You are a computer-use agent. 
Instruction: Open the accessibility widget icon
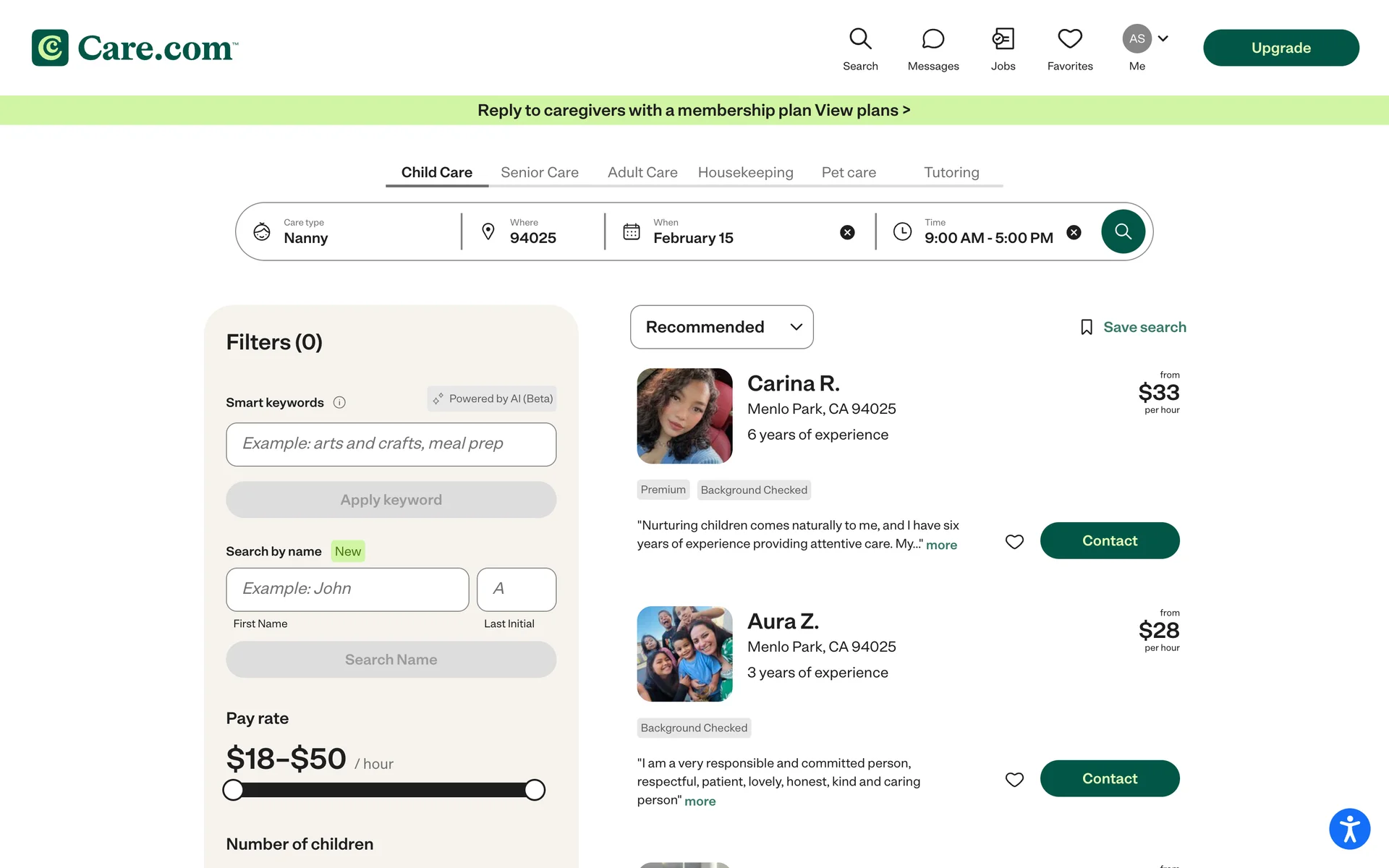pos(1349,828)
